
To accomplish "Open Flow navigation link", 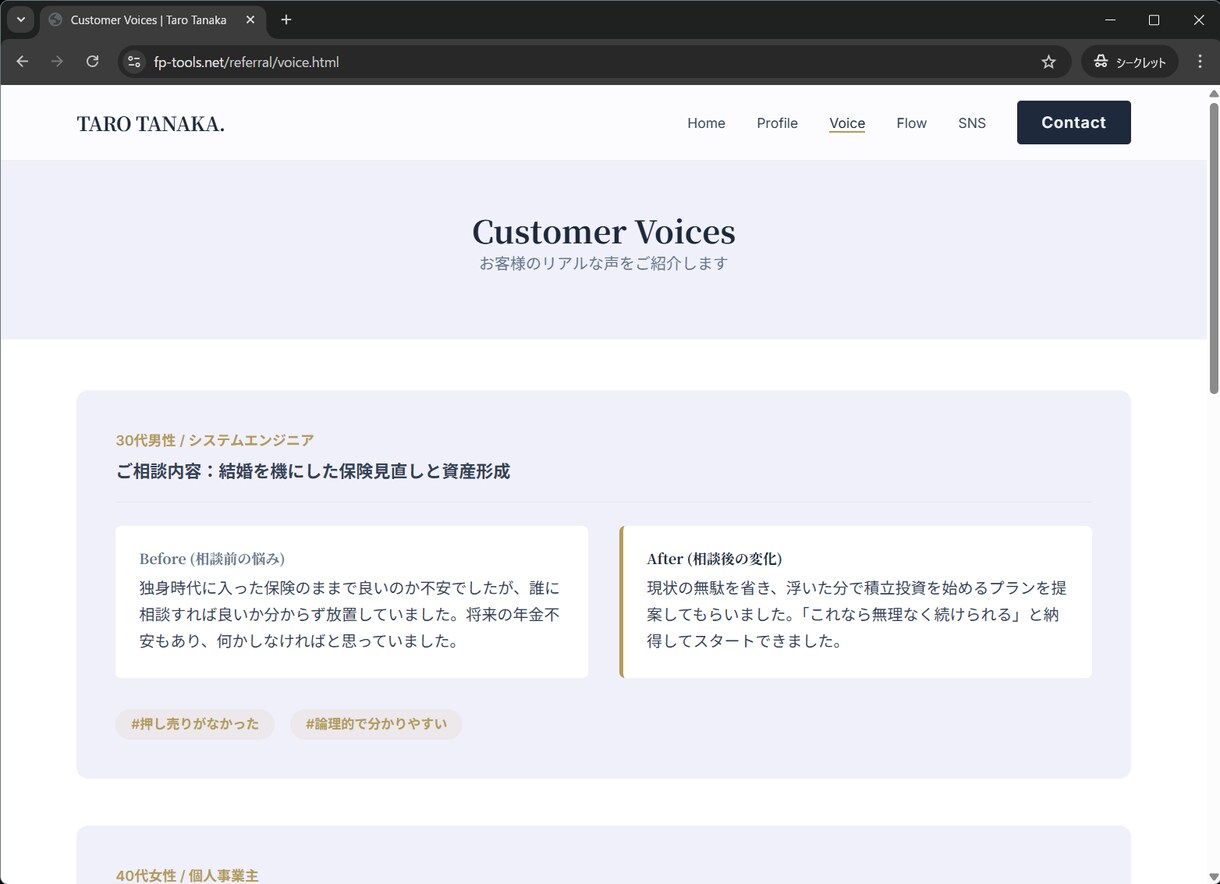I will pyautogui.click(x=911, y=123).
